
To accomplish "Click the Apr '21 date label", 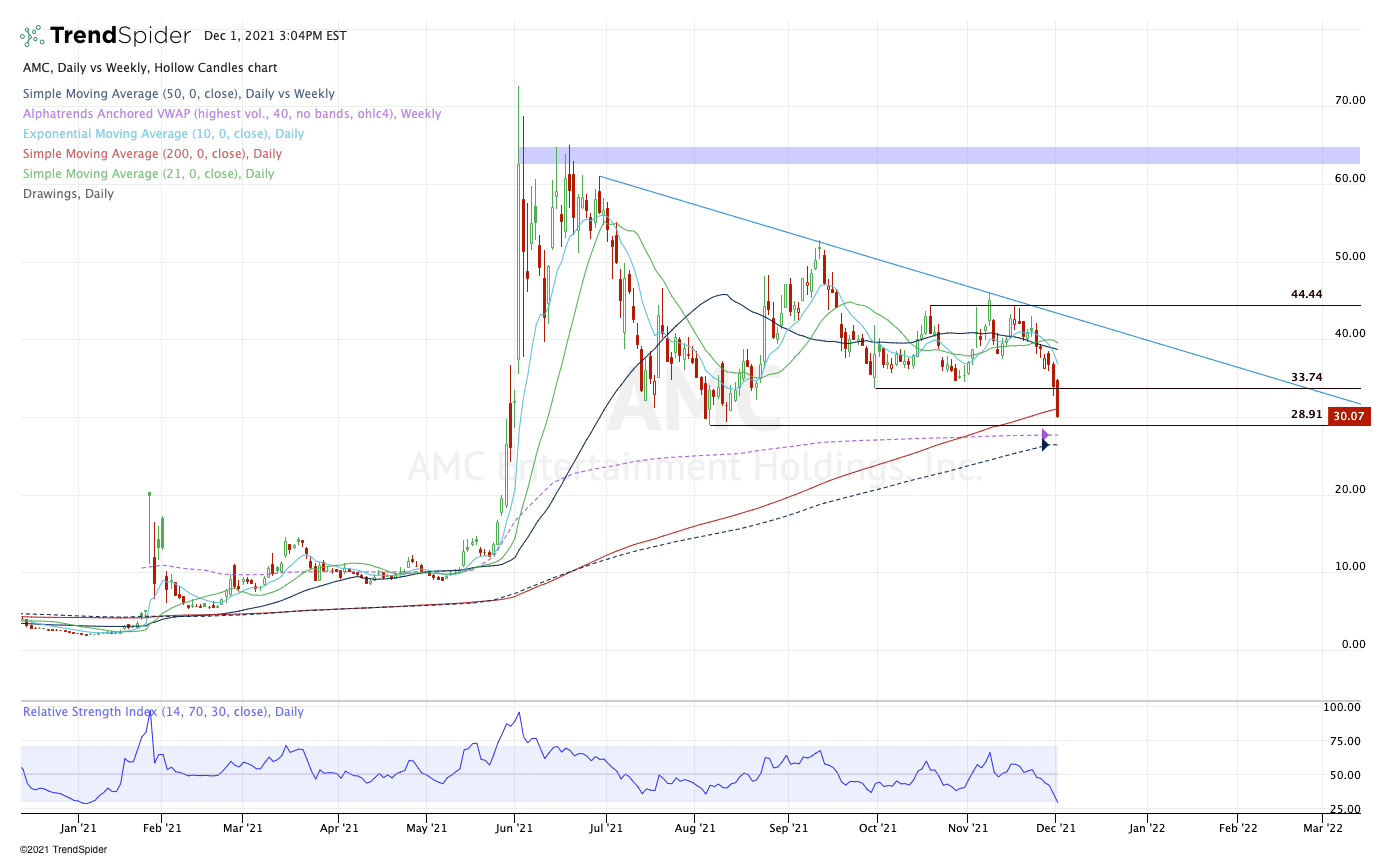I will click(339, 829).
